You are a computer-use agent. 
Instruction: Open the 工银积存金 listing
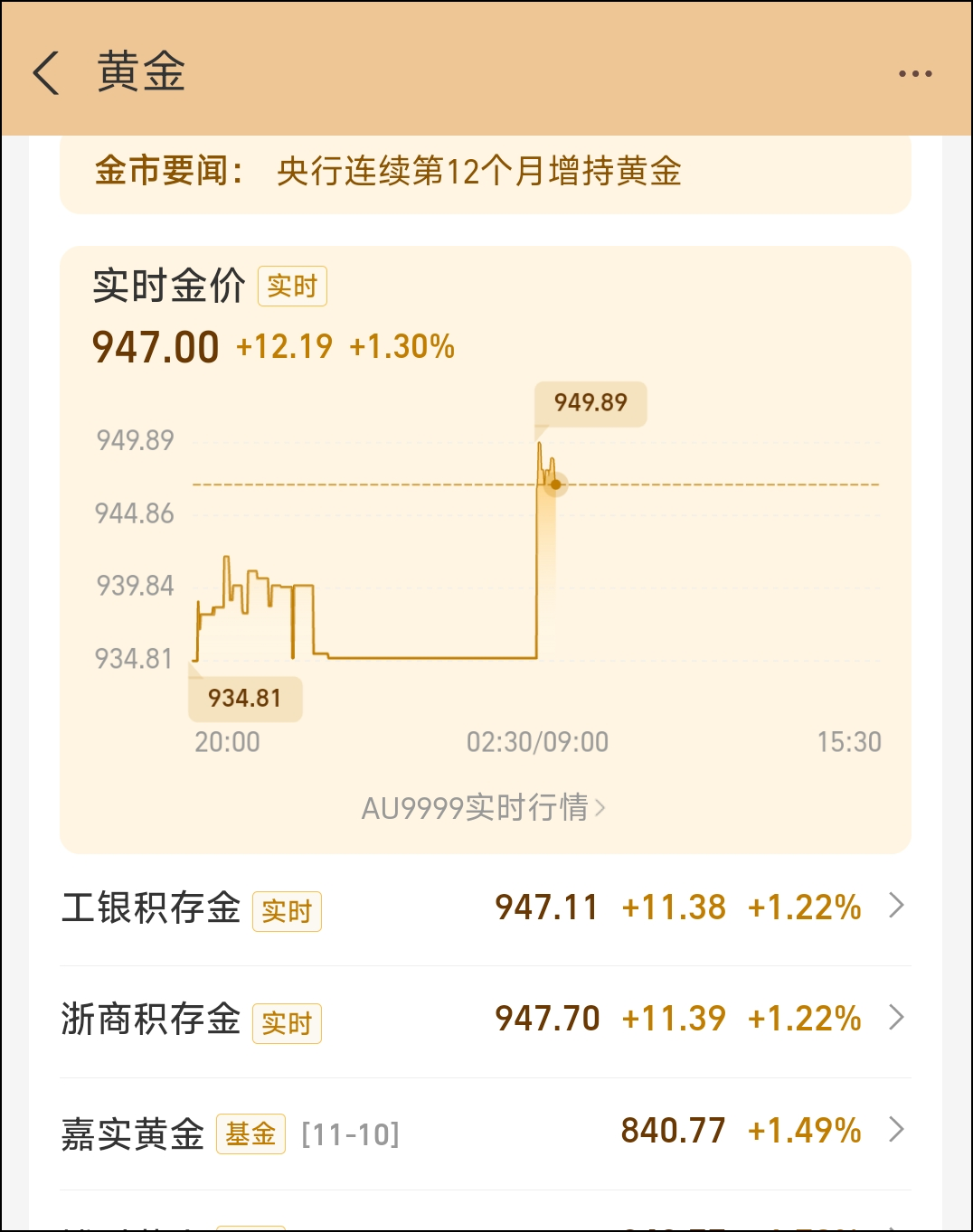pos(486,908)
